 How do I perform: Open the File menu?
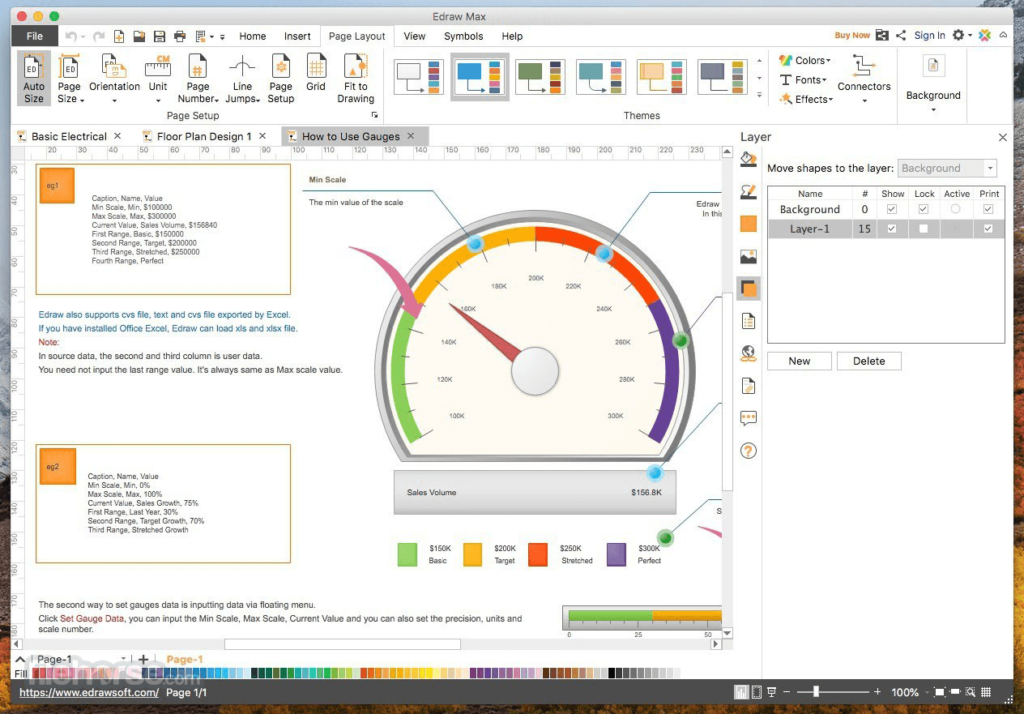point(35,36)
